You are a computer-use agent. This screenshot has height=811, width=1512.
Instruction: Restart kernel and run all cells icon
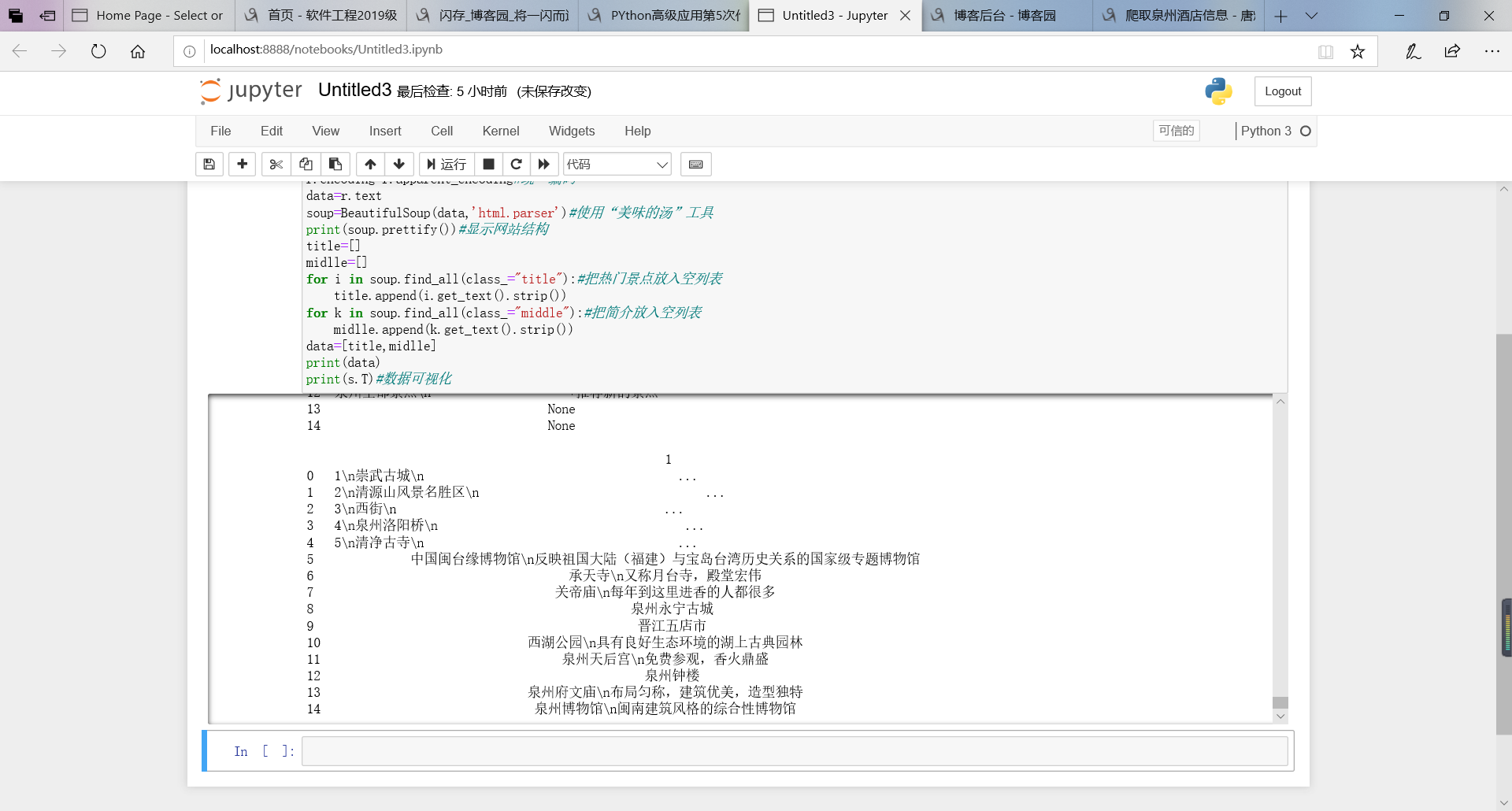(x=544, y=164)
